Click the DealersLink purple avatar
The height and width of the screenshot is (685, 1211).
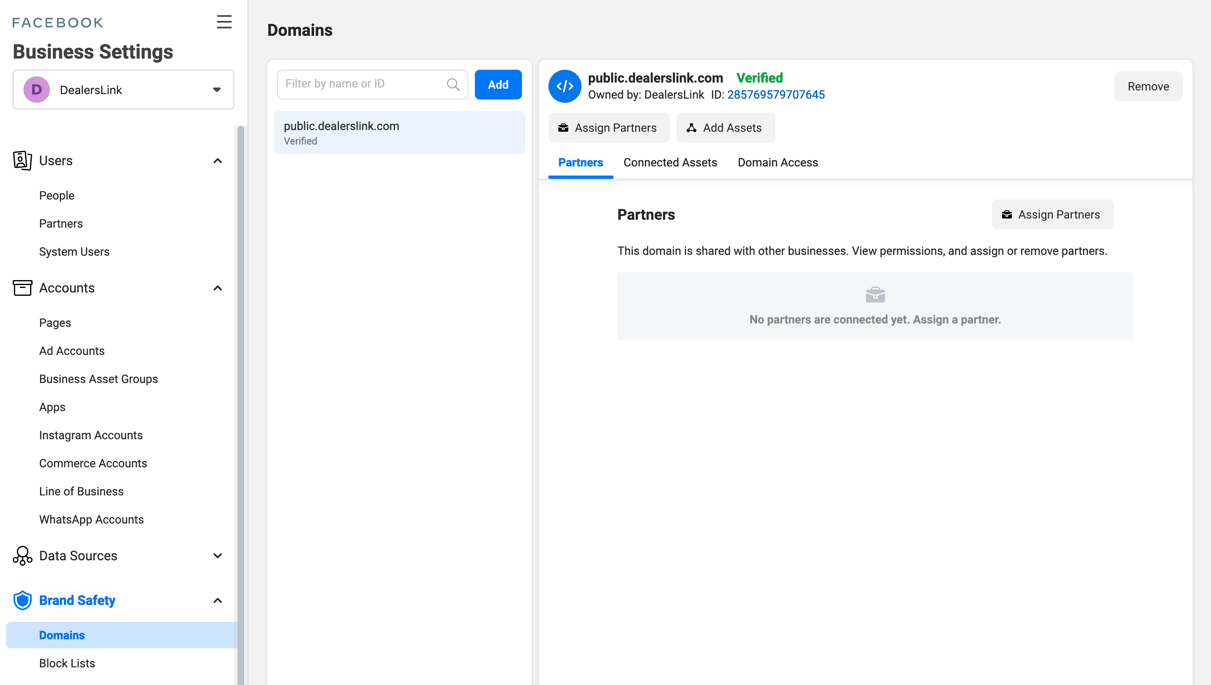coord(37,90)
